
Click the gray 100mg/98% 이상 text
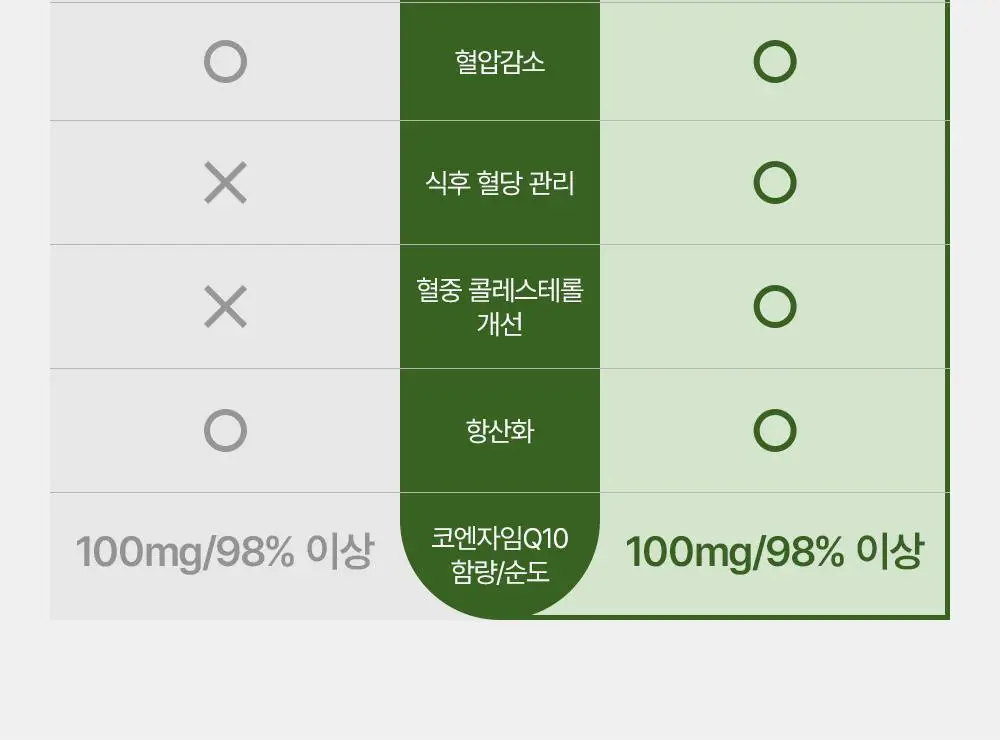tap(224, 551)
